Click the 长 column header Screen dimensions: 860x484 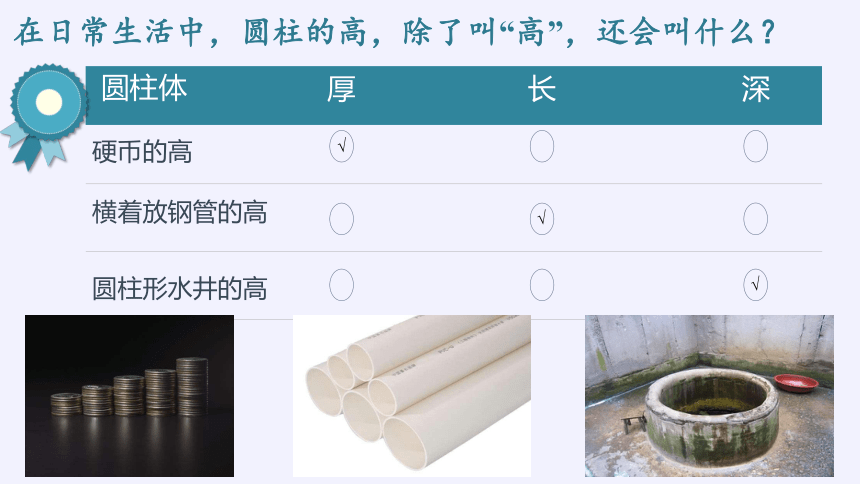(x=542, y=89)
